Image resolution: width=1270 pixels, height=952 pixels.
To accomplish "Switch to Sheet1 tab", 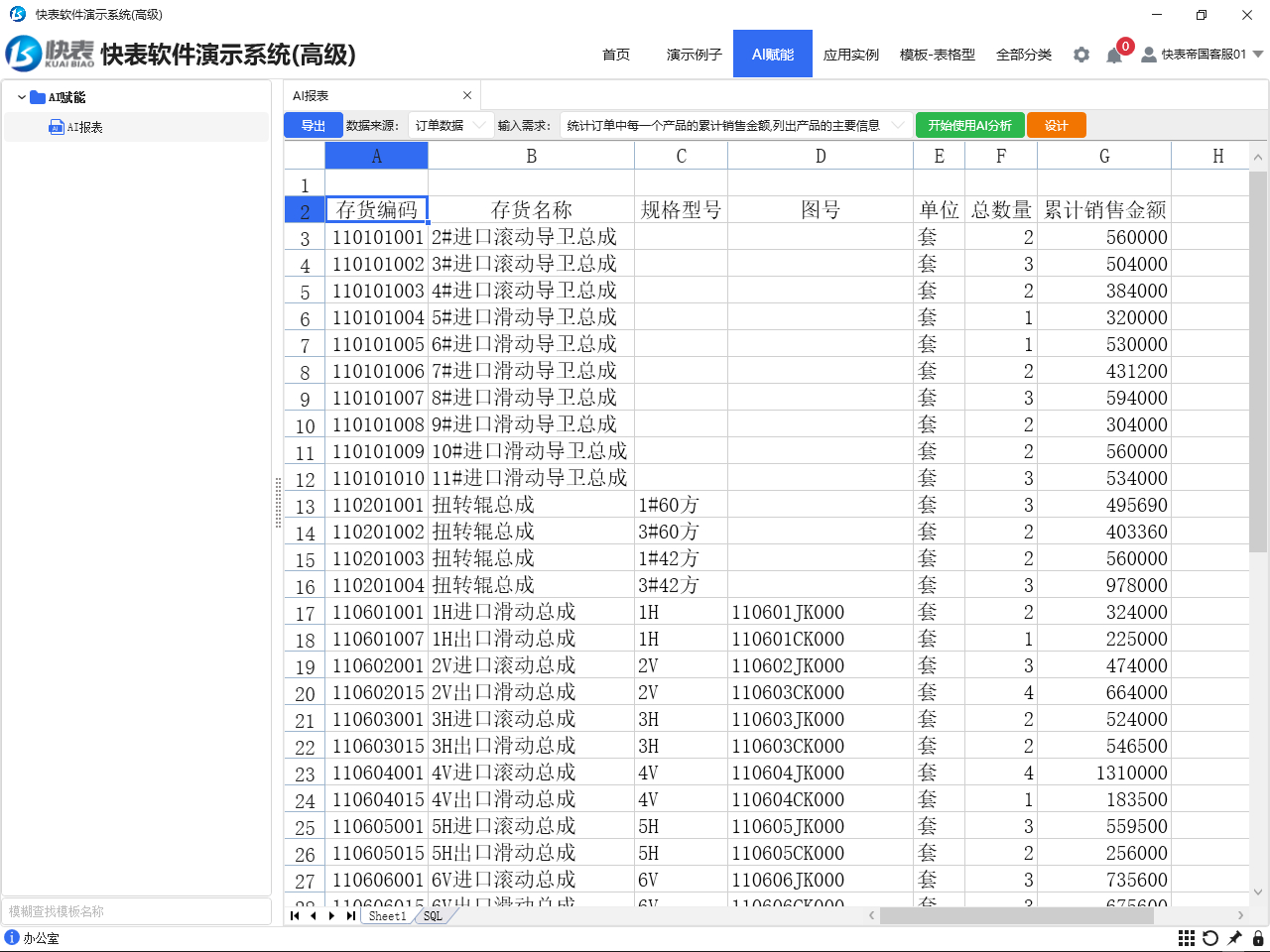I will [387, 916].
